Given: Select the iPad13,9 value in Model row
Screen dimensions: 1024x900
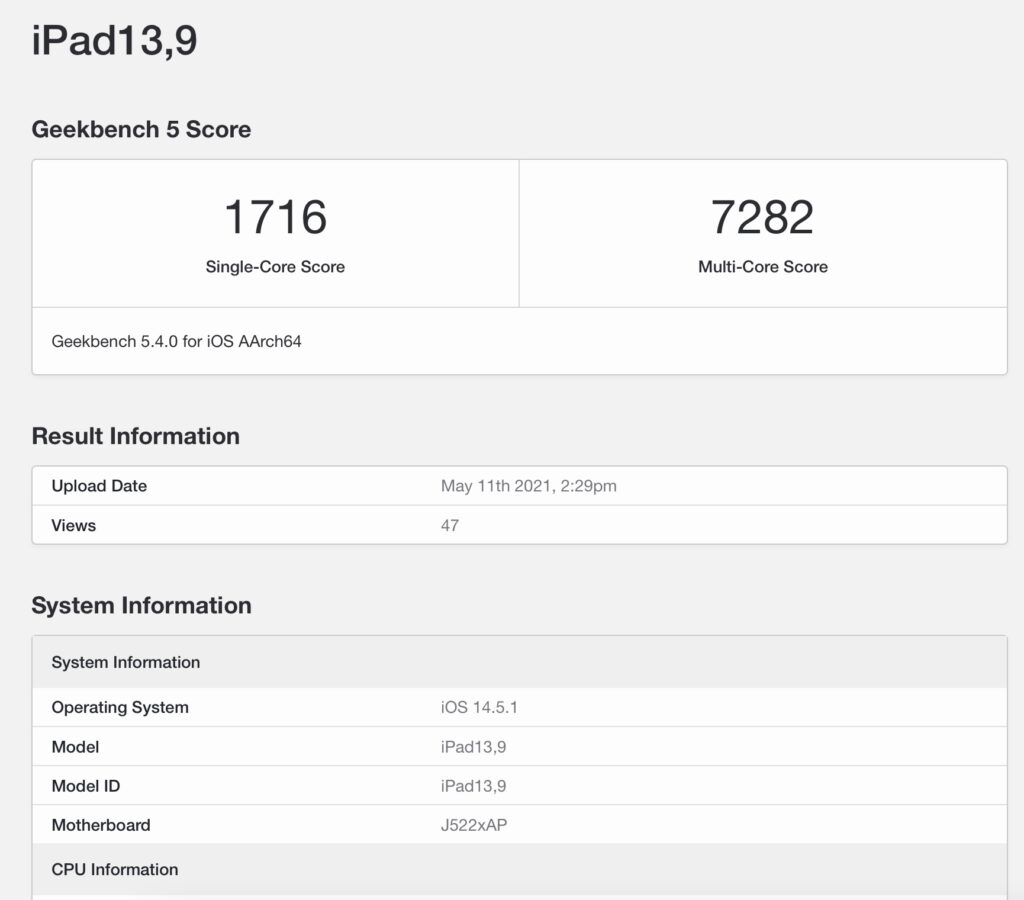Looking at the screenshot, I should [x=473, y=747].
